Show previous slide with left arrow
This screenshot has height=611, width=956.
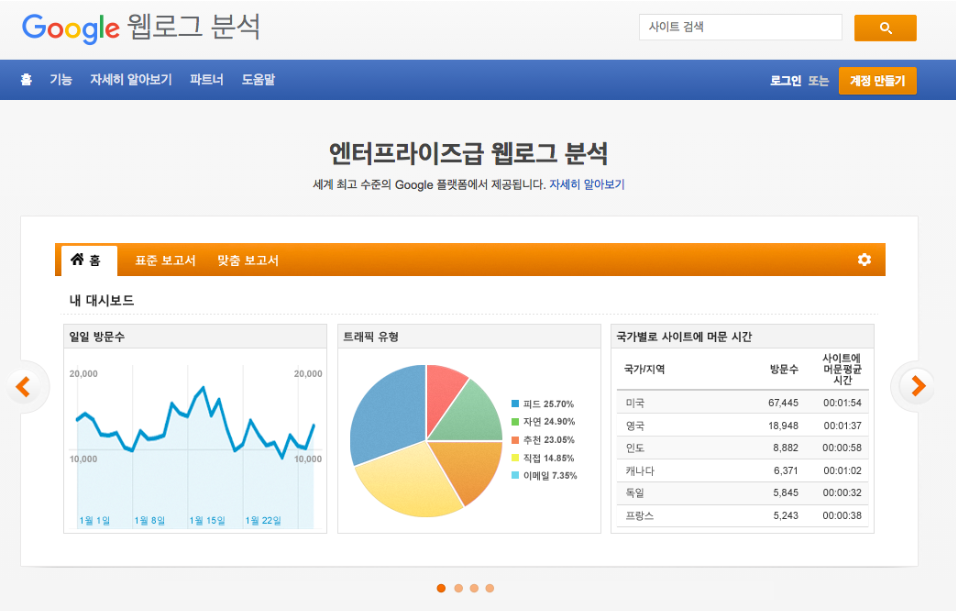point(24,387)
